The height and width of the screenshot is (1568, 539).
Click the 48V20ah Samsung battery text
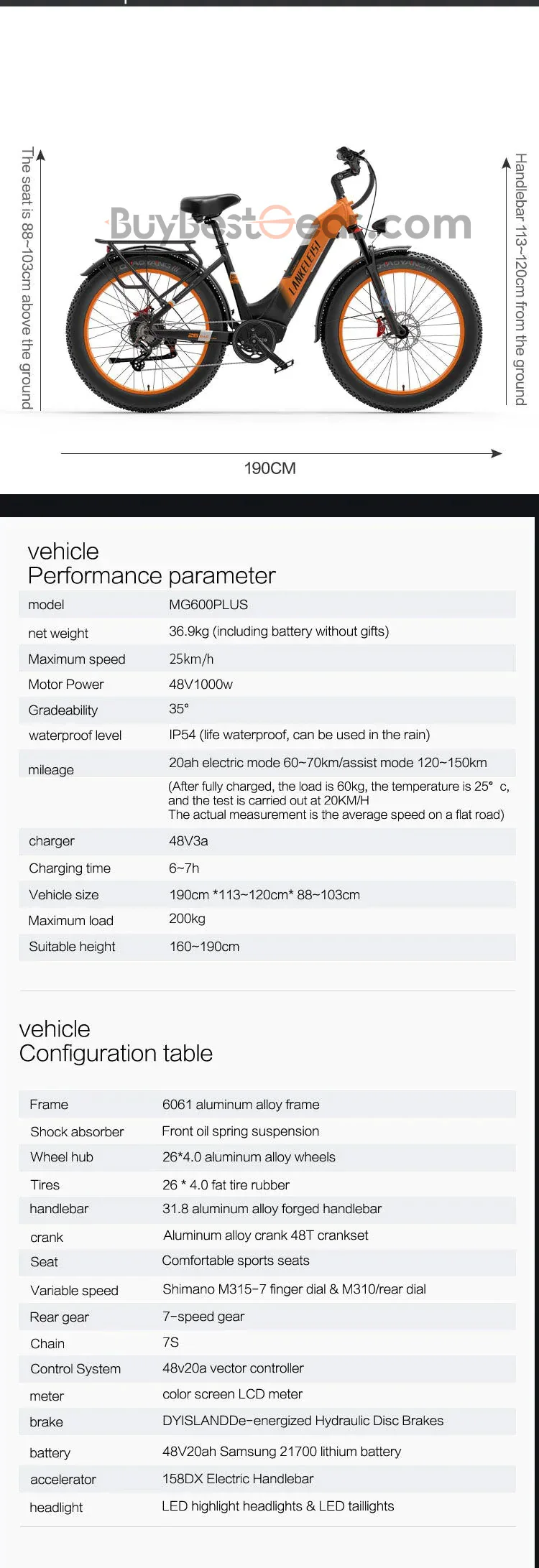click(282, 1452)
